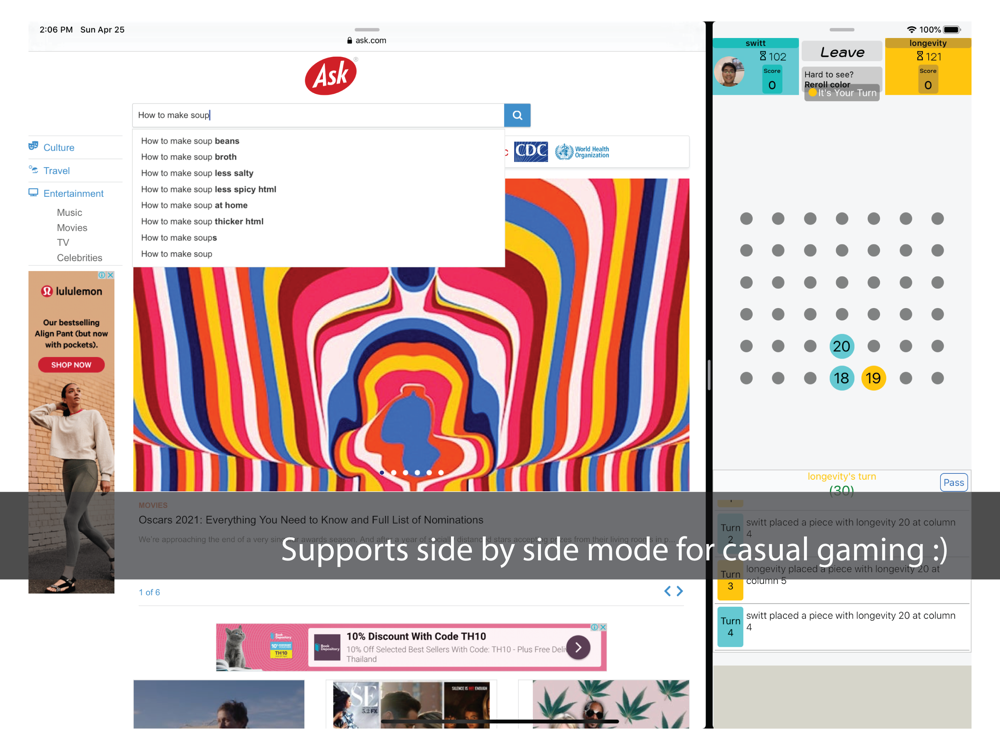1000x750 pixels.
Task: Click the CDC logo
Action: click(531, 151)
